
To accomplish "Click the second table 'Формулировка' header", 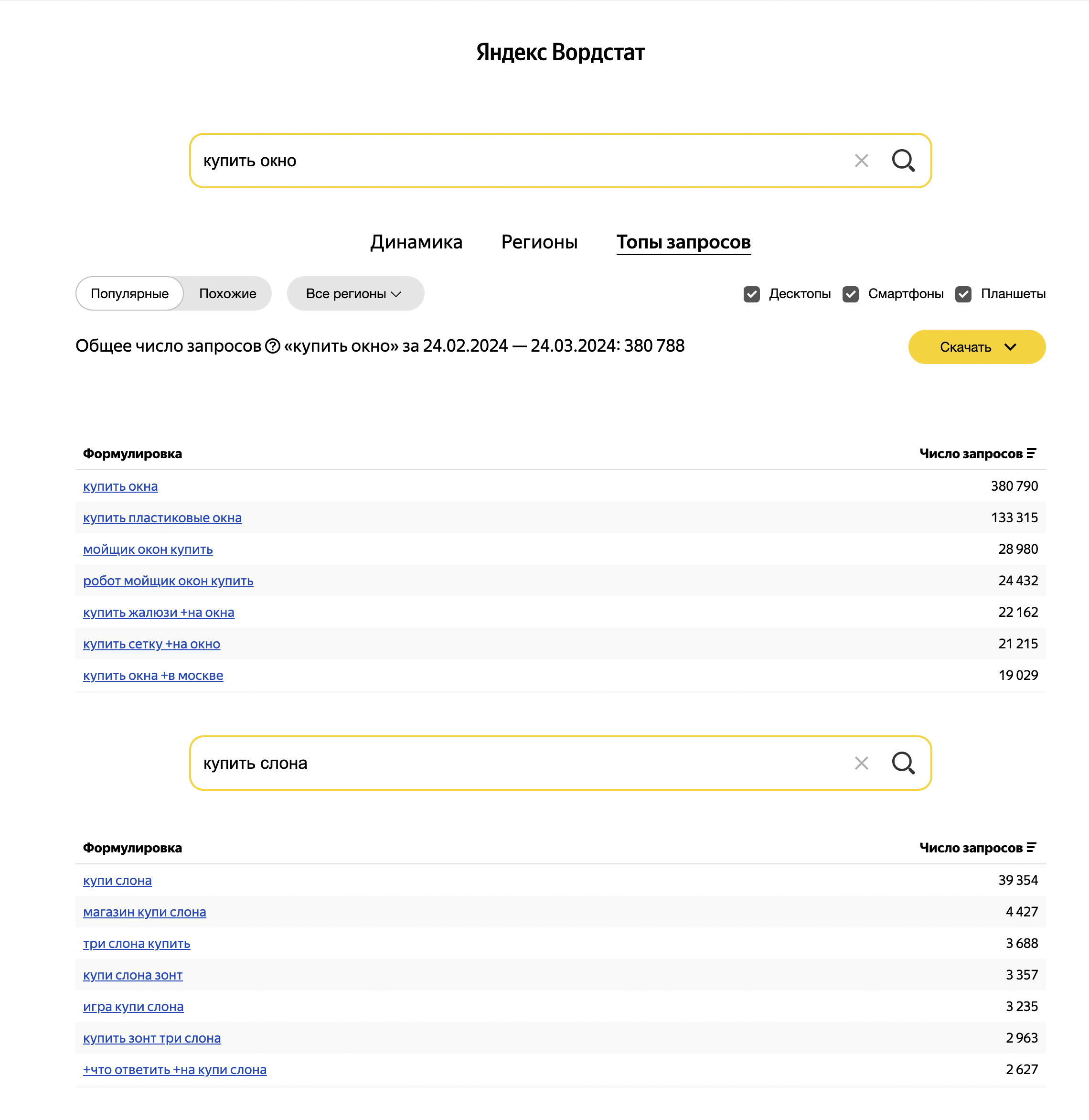I will click(133, 848).
